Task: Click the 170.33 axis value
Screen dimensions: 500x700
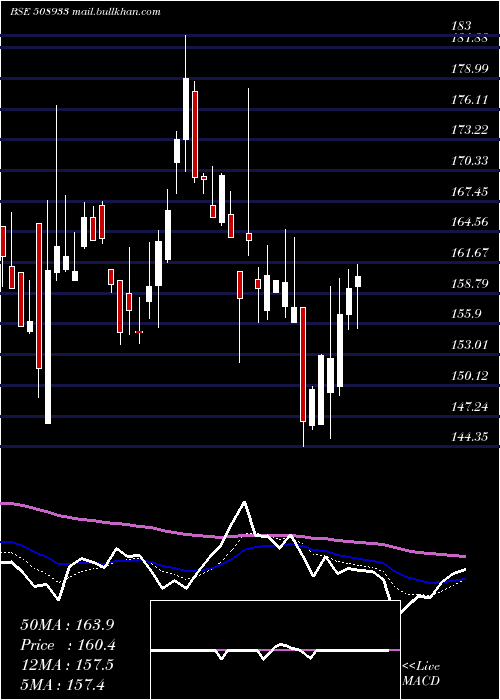Action: (469, 161)
